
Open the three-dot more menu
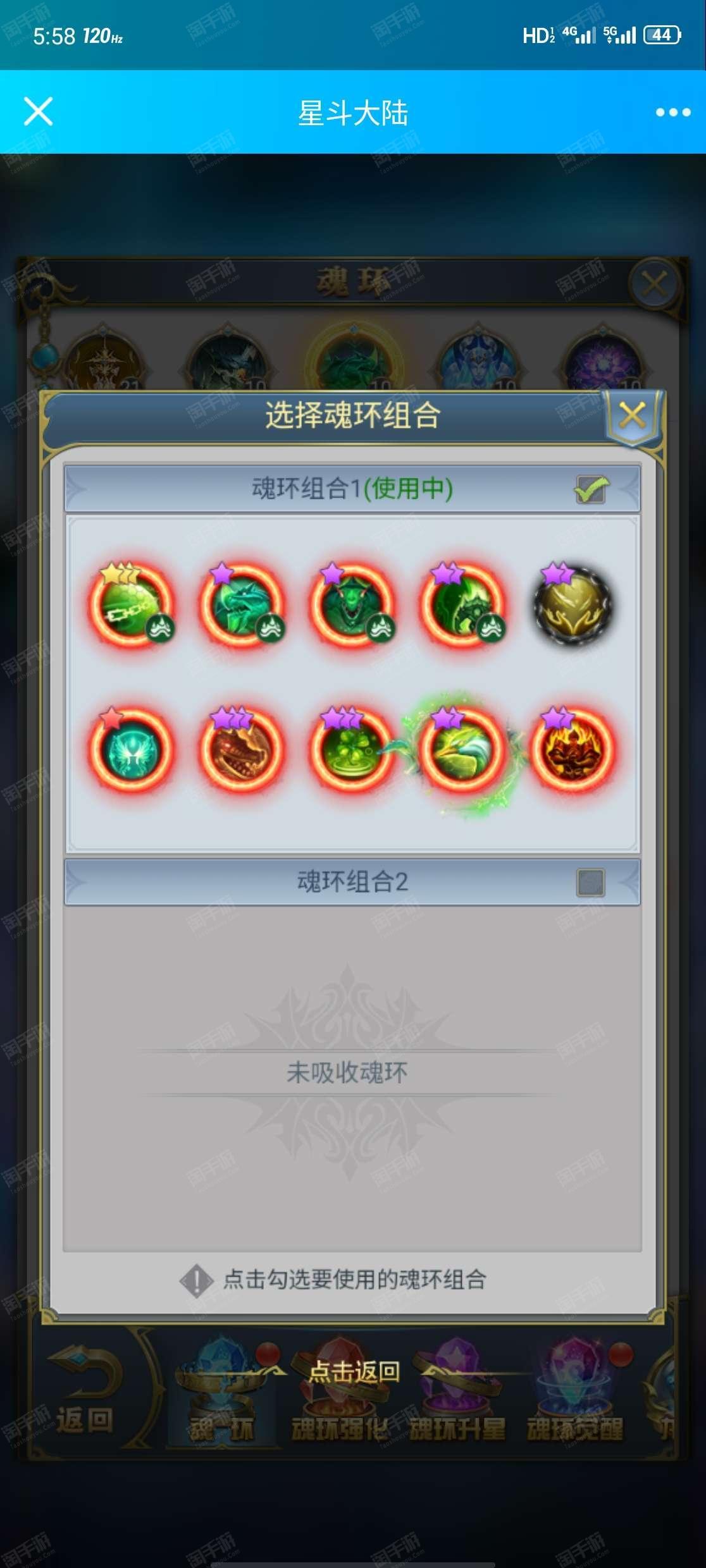(672, 113)
